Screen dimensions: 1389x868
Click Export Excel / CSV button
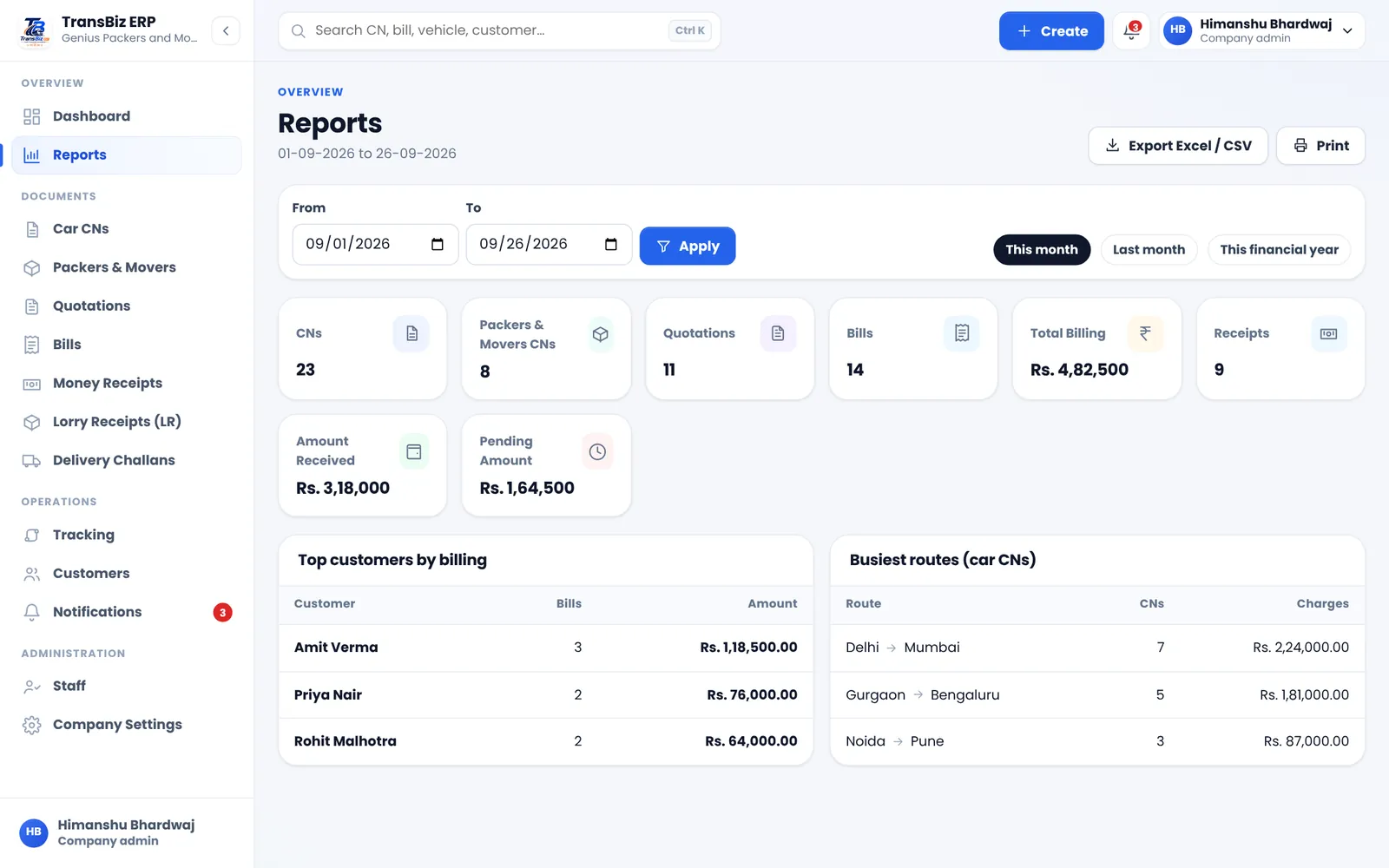coord(1178,146)
